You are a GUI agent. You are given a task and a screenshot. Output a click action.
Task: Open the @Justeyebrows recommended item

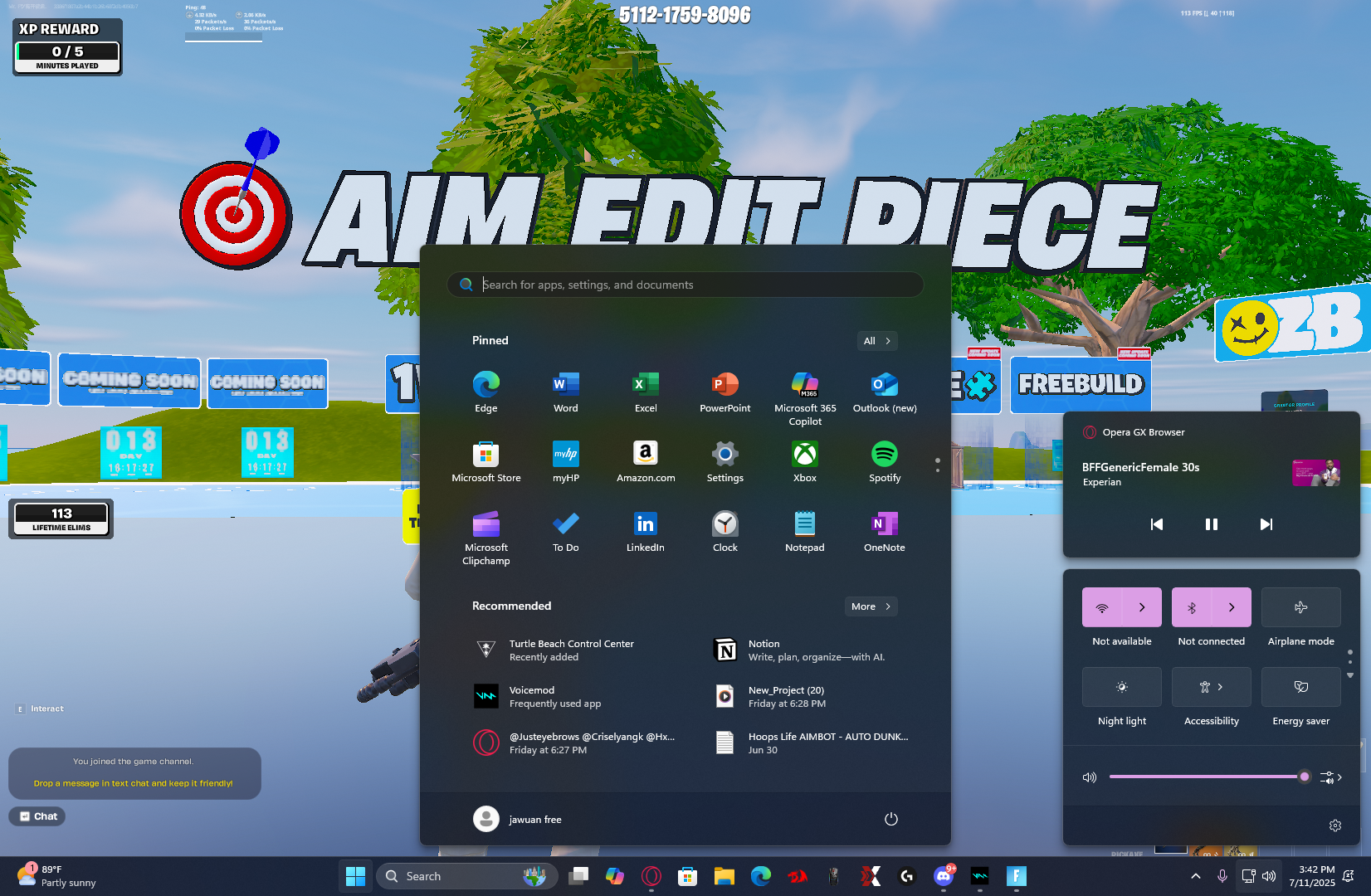[x=573, y=743]
